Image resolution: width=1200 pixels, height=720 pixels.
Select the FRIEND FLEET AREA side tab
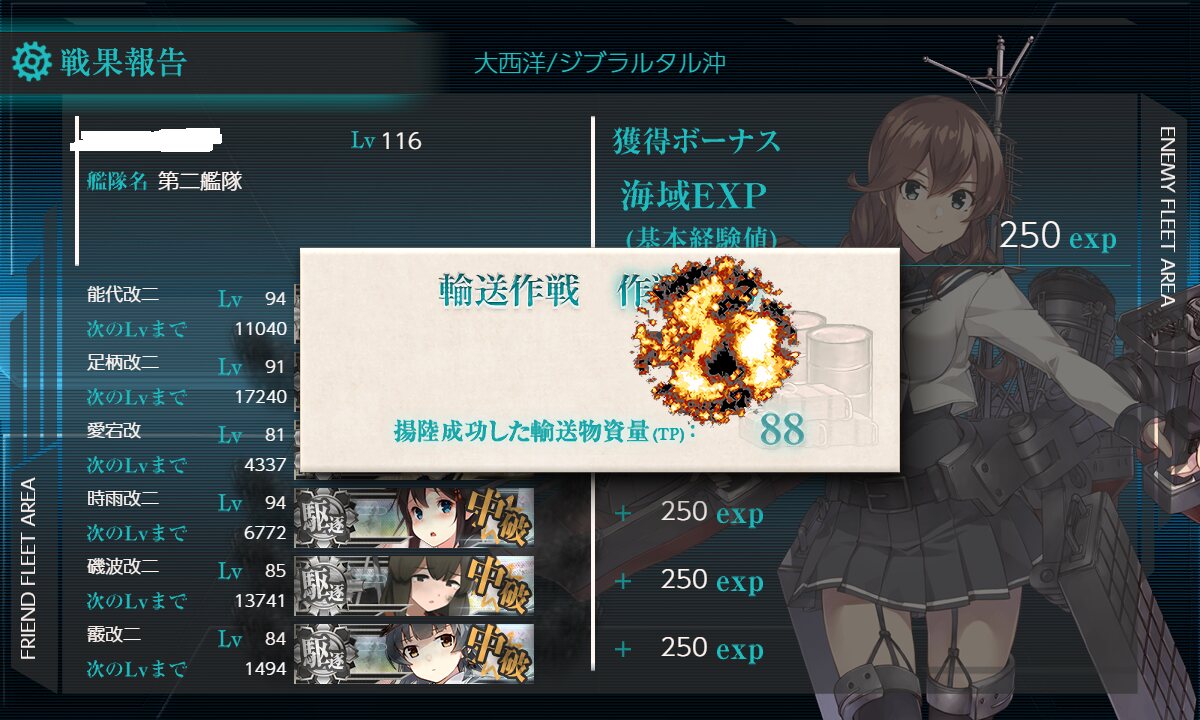28,568
